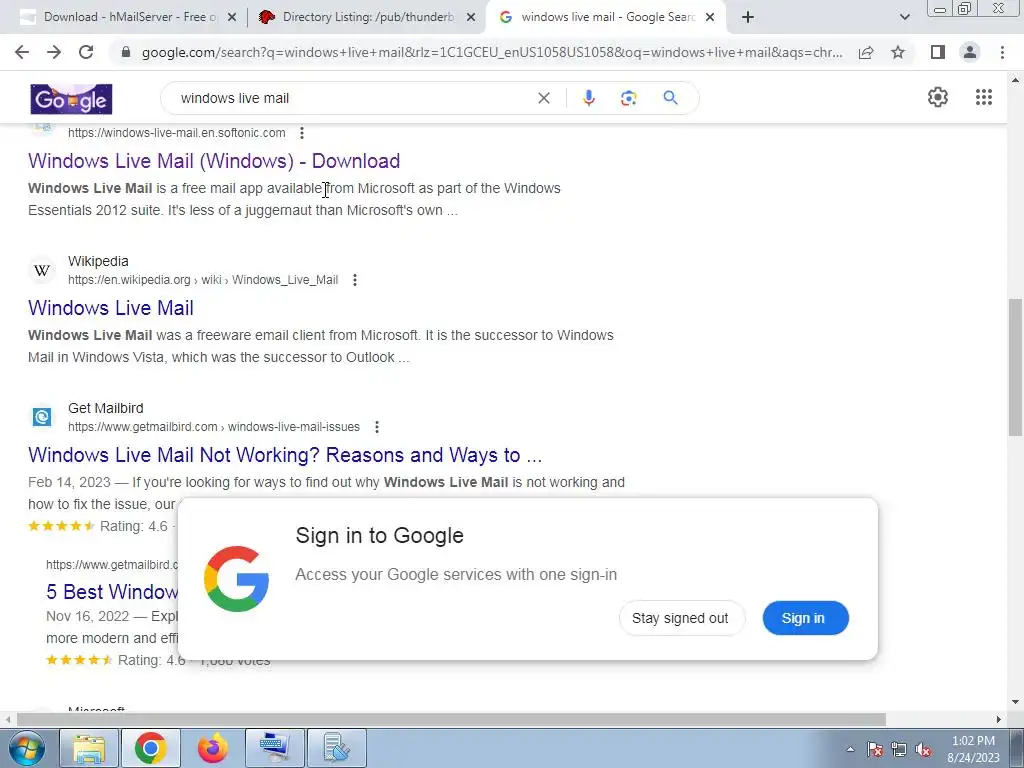Clear the search box with the X
The height and width of the screenshot is (768, 1024).
pos(543,98)
